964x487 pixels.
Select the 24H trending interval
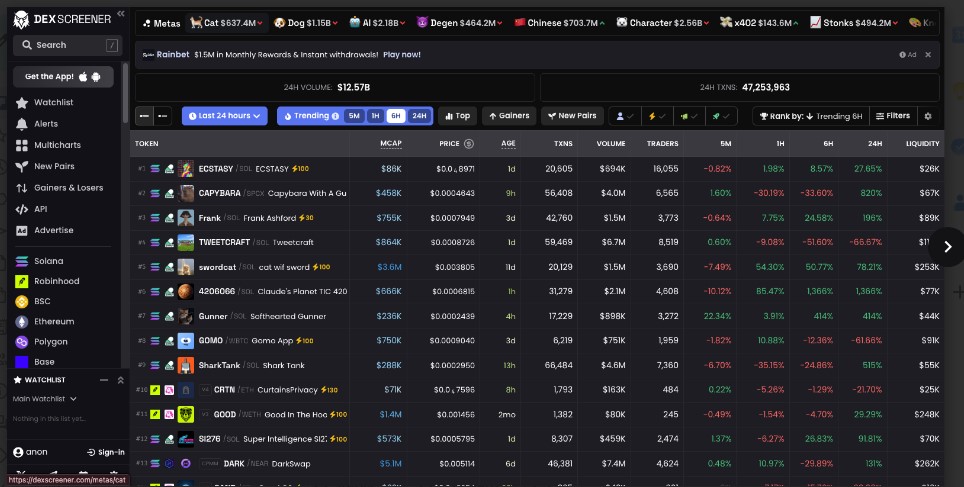pyautogui.click(x=419, y=116)
